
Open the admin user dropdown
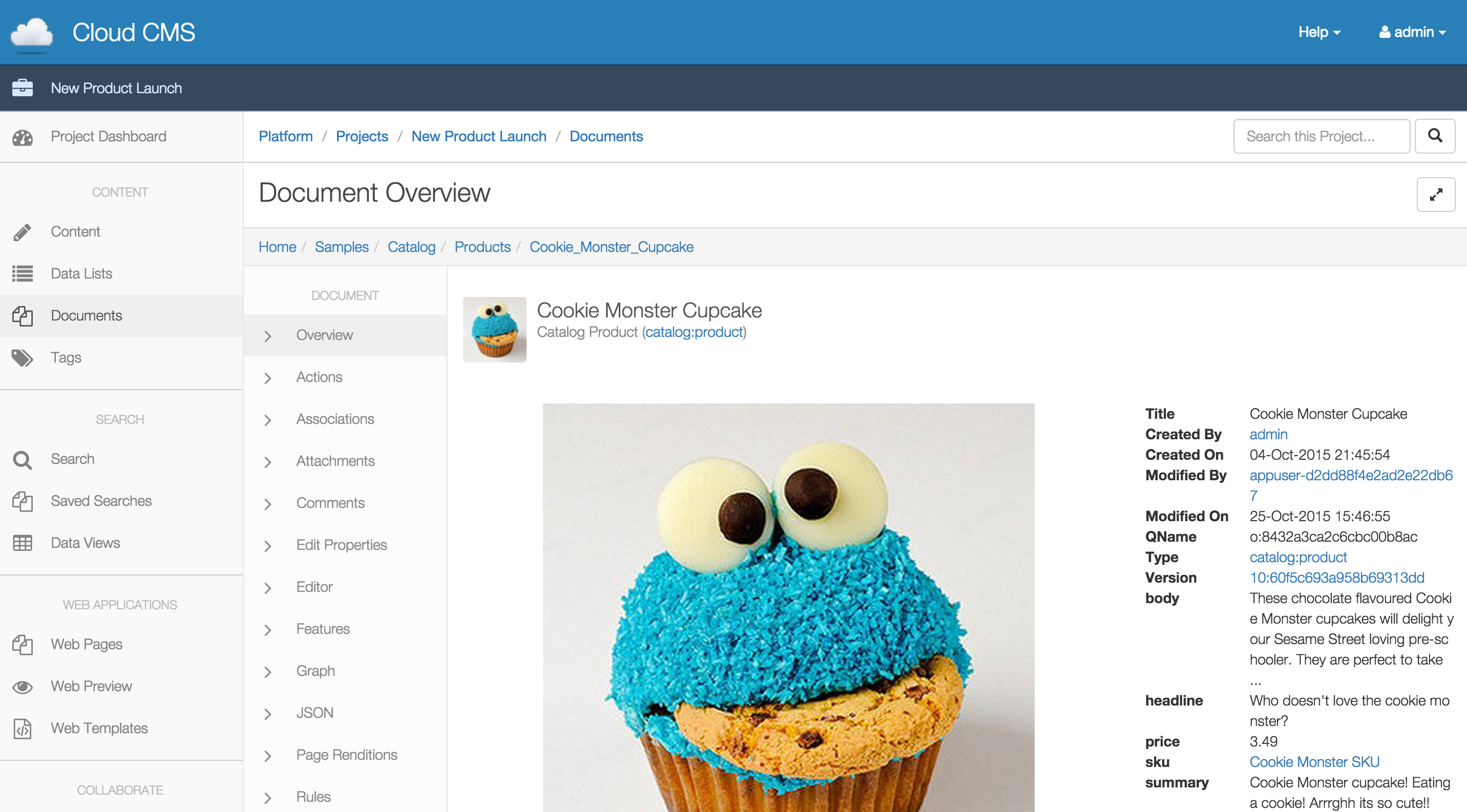coord(1412,32)
